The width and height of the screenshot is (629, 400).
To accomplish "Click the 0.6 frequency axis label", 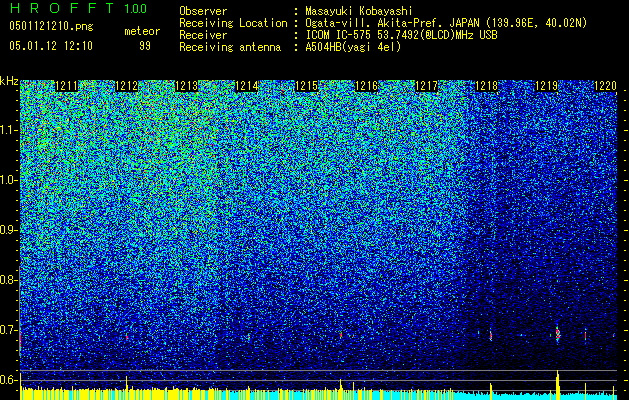I will 8,380.
